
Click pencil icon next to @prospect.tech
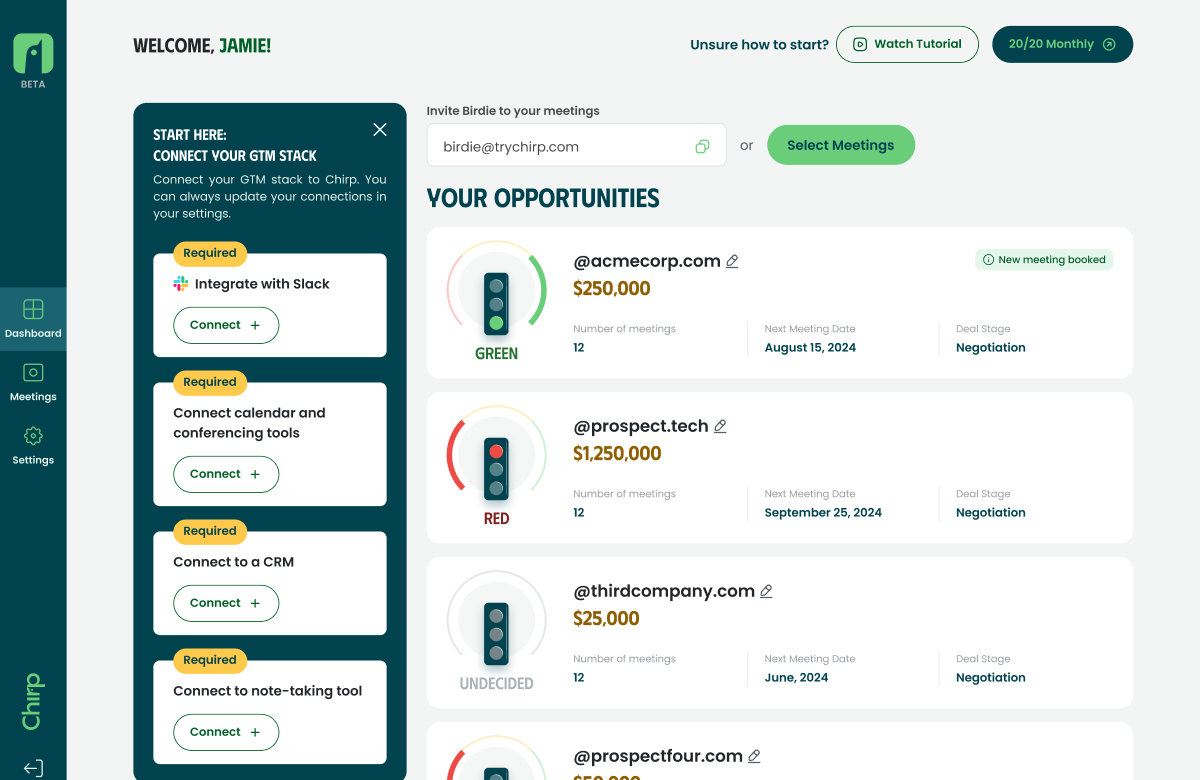click(720, 426)
